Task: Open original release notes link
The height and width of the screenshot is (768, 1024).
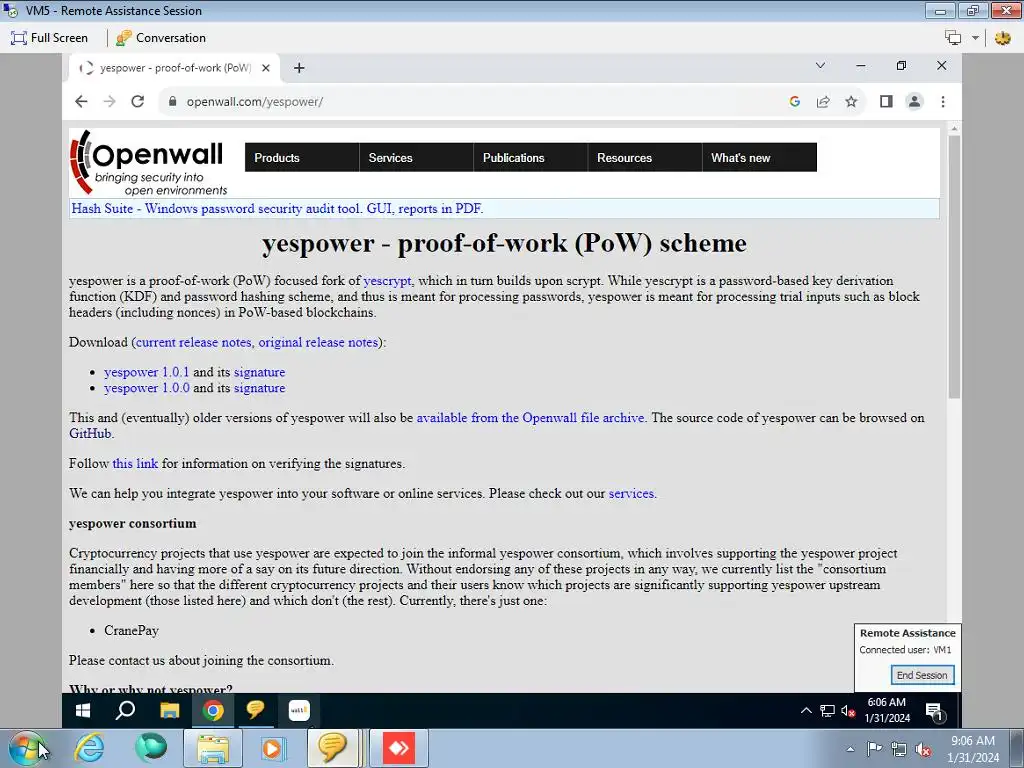Action: pyautogui.click(x=318, y=342)
